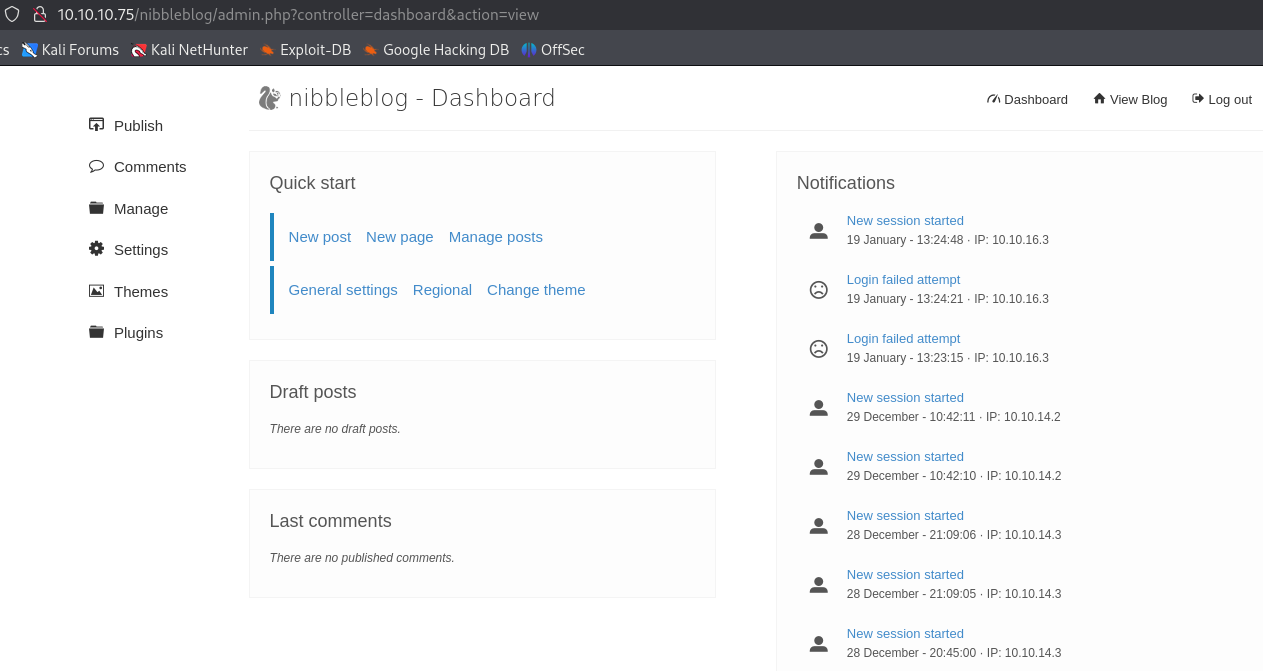This screenshot has height=671, width=1263.
Task: Click the browser shield security icon
Action: (12, 15)
